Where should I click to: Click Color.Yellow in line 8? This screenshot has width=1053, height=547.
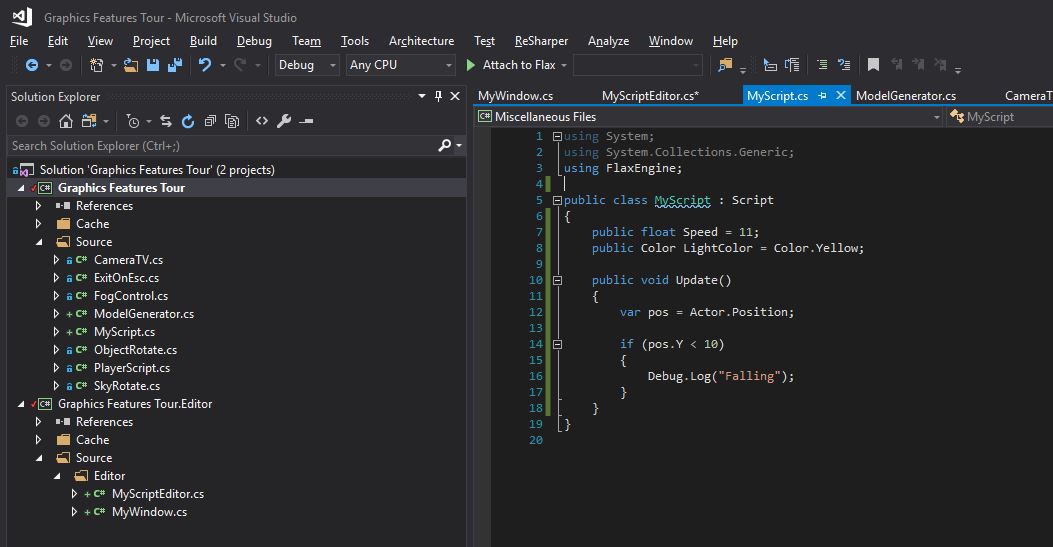click(815, 248)
